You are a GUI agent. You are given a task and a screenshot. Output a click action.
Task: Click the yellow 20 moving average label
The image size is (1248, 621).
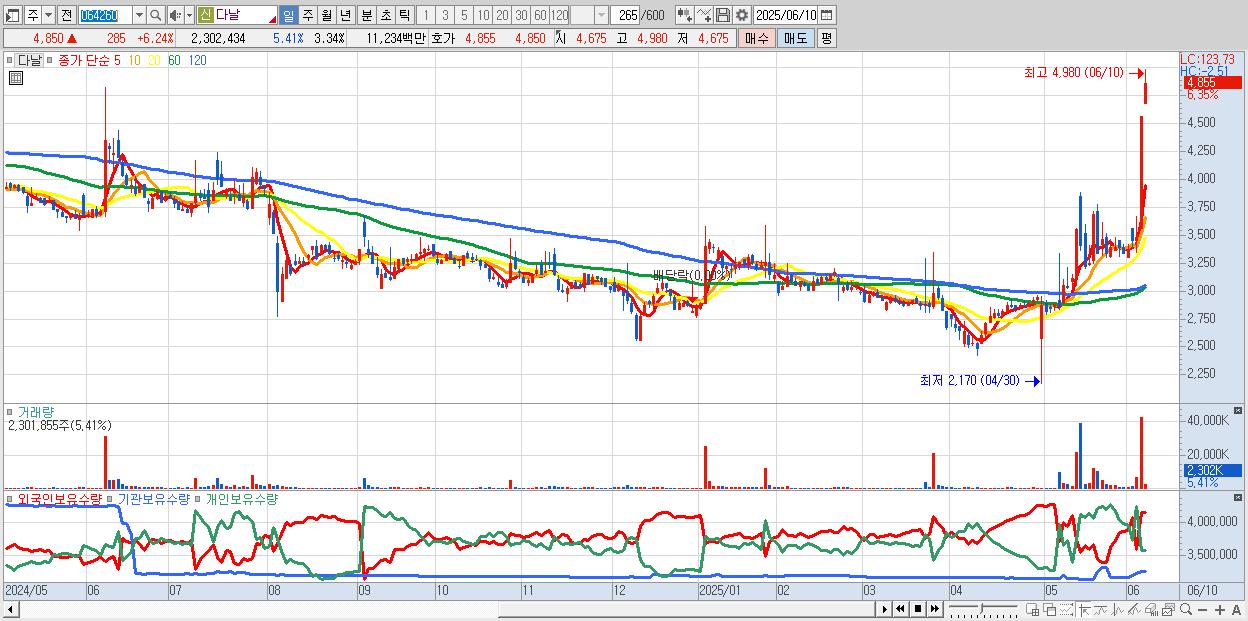click(x=153, y=60)
